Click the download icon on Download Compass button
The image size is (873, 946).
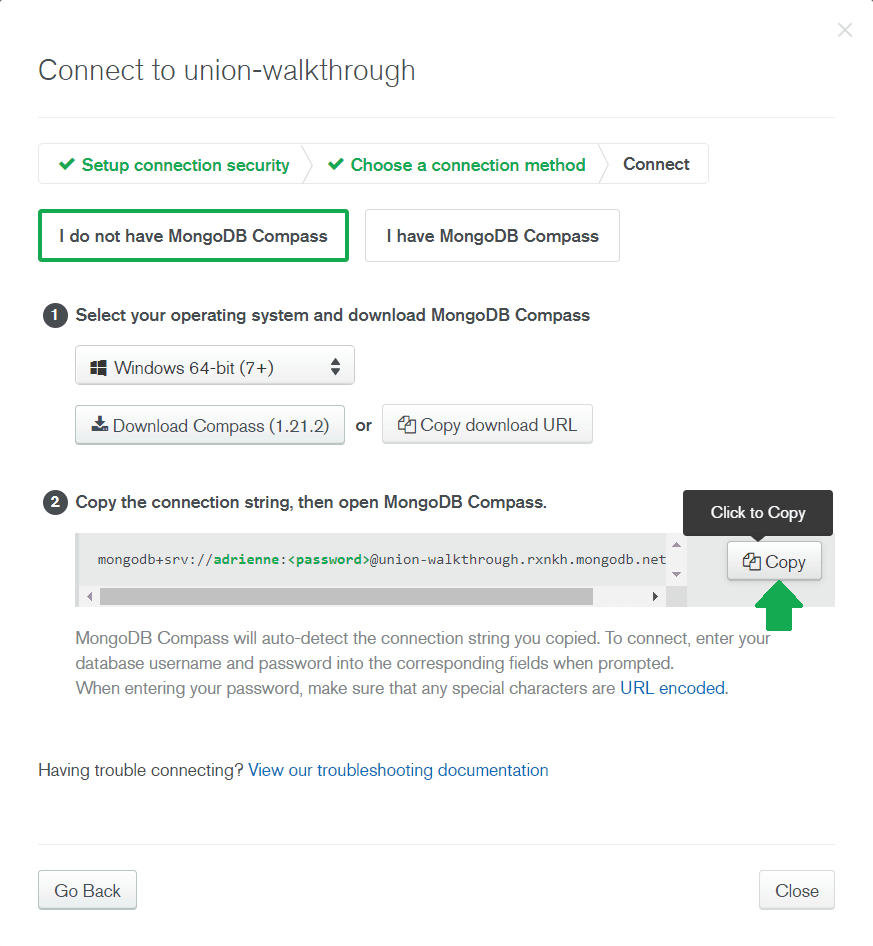[x=99, y=424]
